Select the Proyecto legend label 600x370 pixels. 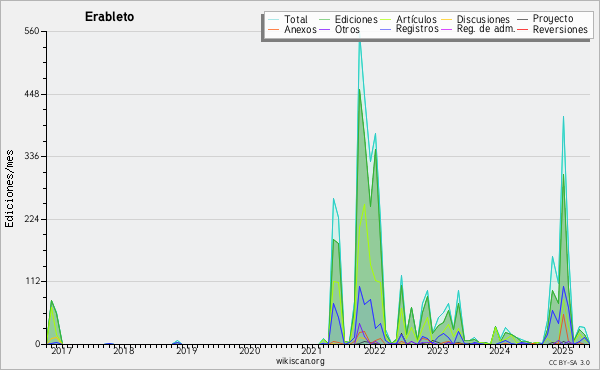pyautogui.click(x=553, y=19)
